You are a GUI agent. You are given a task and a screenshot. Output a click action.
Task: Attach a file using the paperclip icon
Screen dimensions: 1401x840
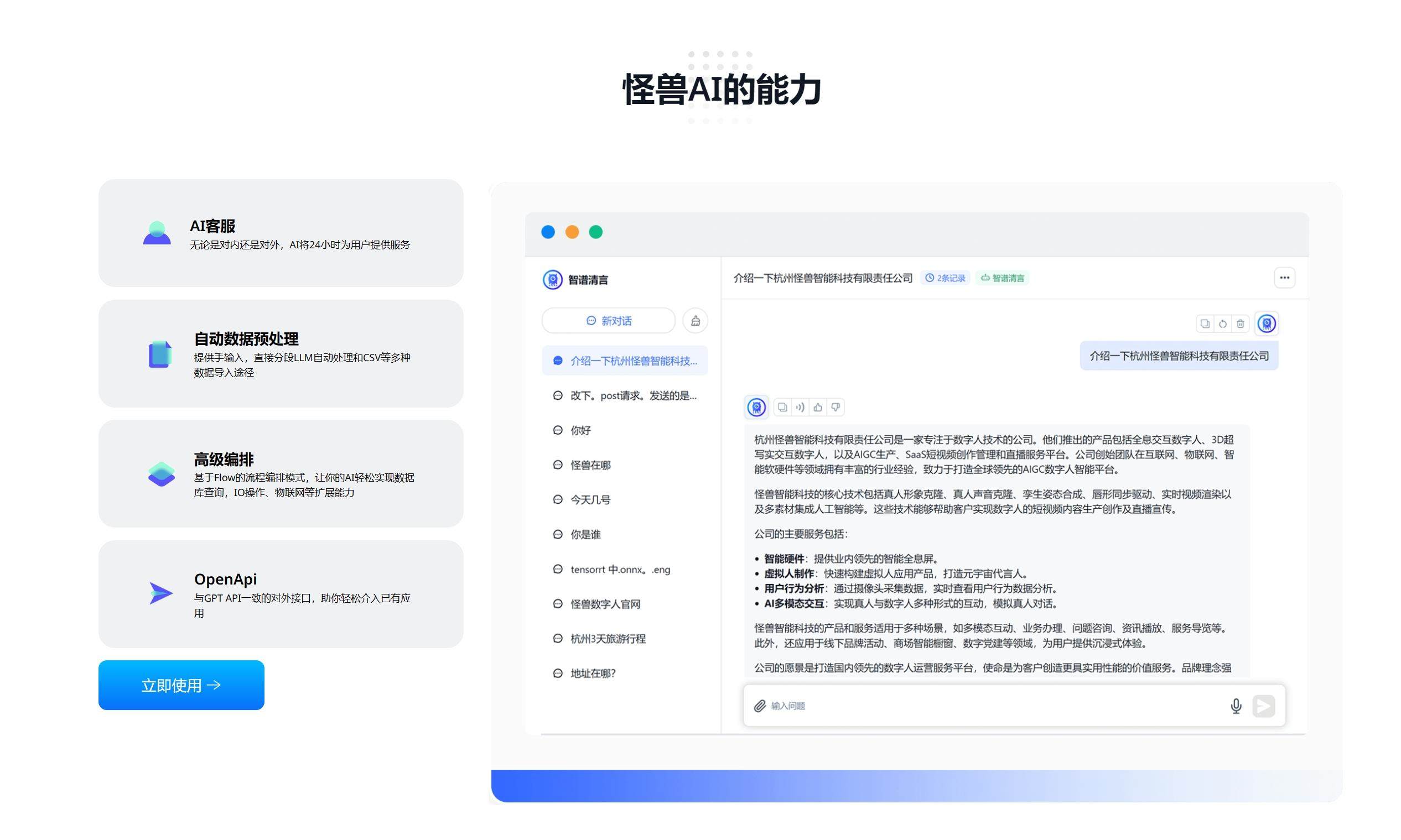(760, 706)
